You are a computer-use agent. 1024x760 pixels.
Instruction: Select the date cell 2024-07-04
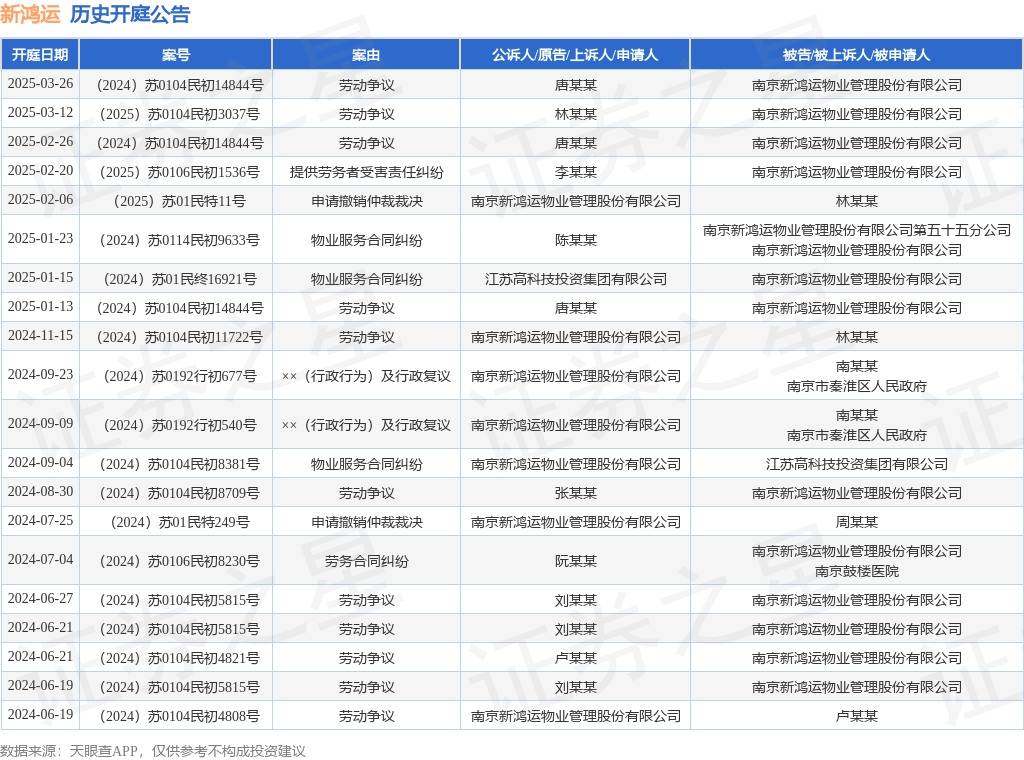pyautogui.click(x=40, y=560)
